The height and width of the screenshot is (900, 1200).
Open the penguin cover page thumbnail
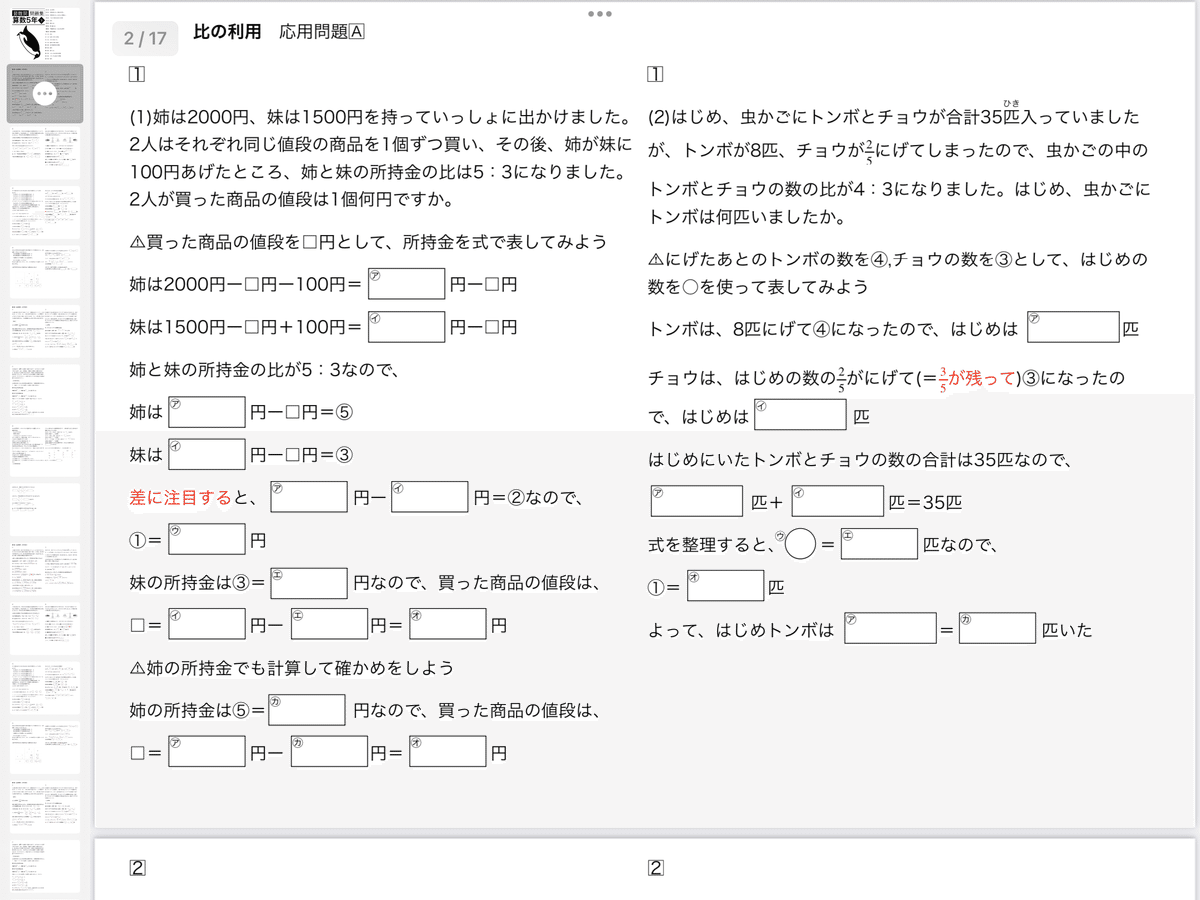pos(45,35)
